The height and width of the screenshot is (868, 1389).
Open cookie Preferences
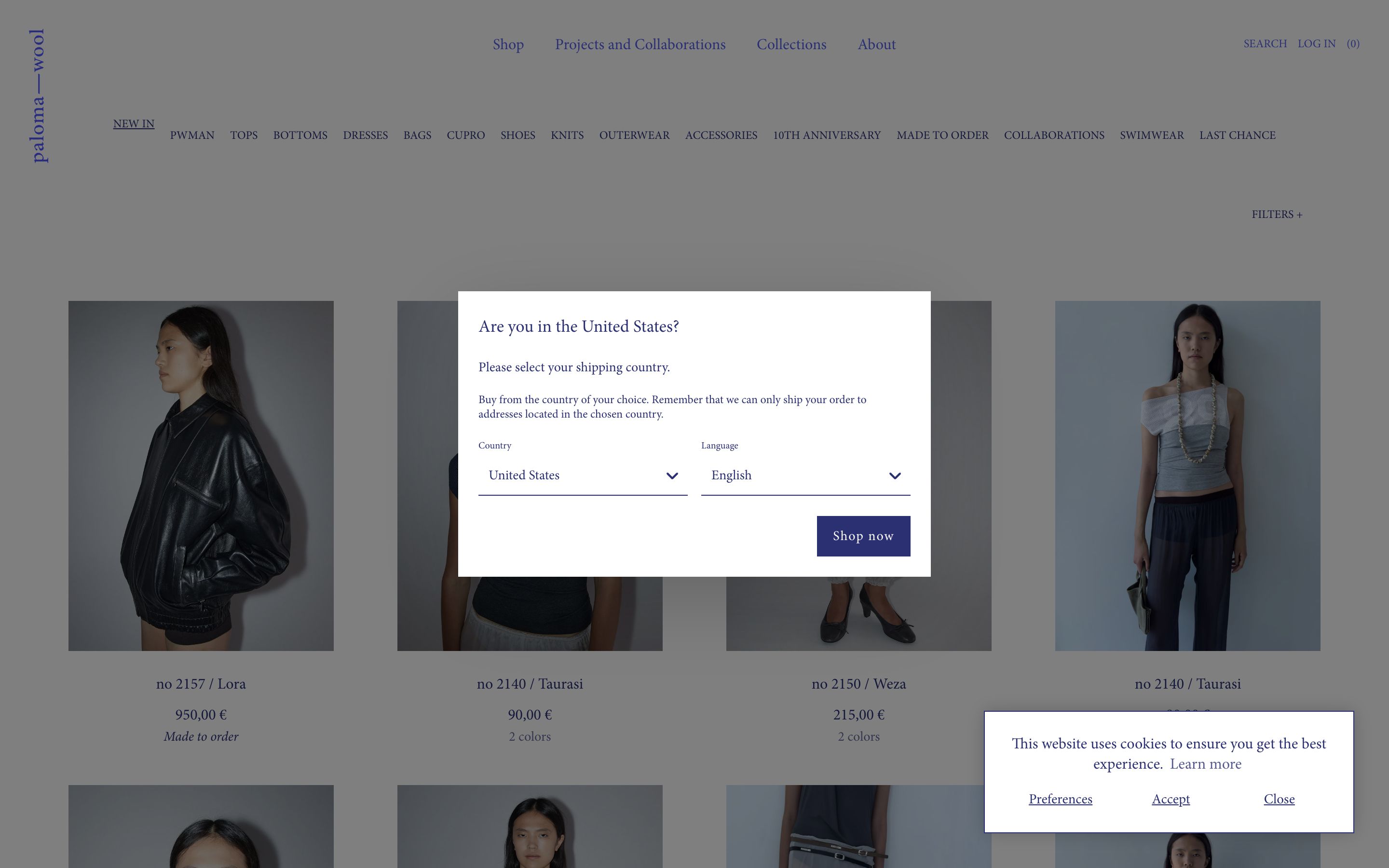[x=1060, y=799]
